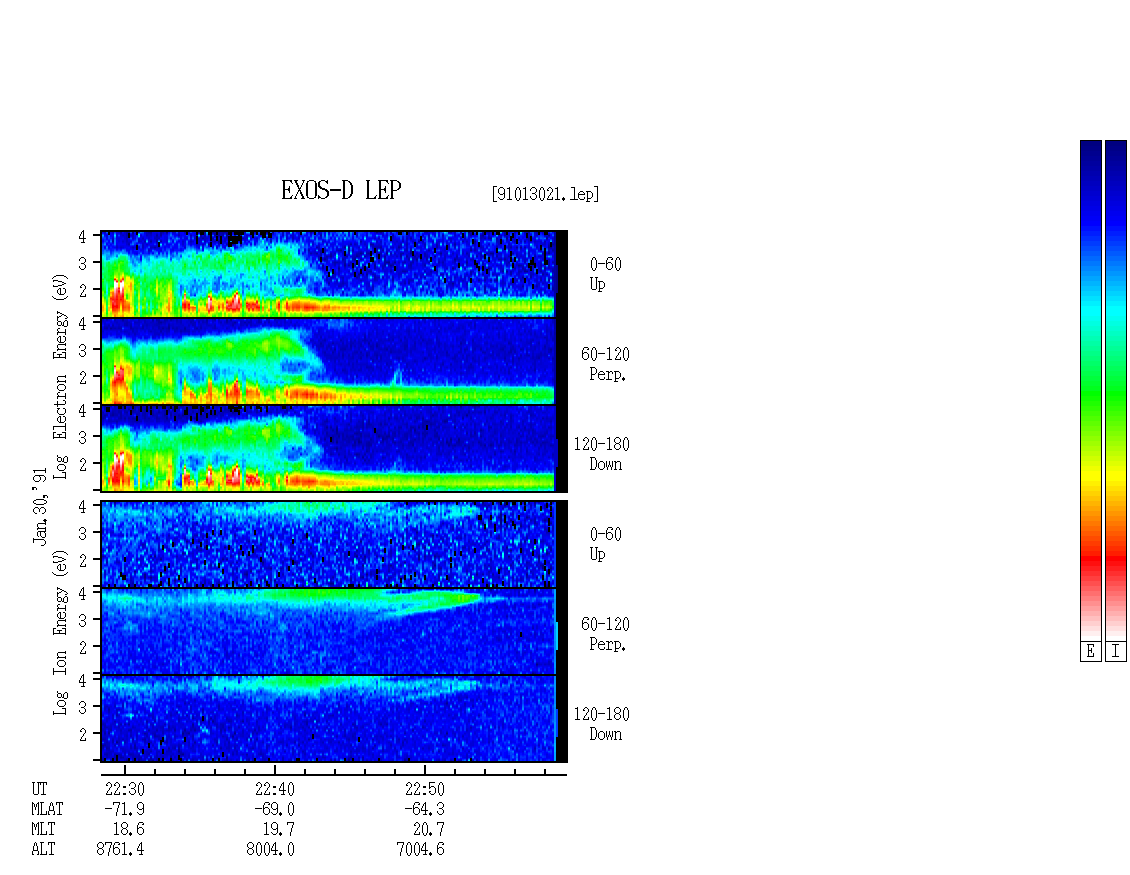
Task: Select the I label box under color bar
Action: pos(1116,652)
